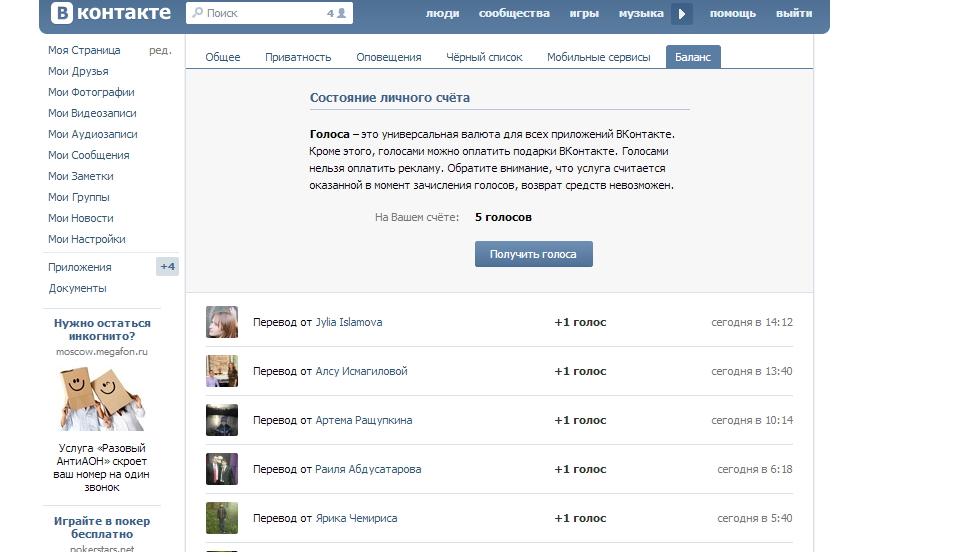Open Мои Сообщения in left sidebar

(88, 155)
